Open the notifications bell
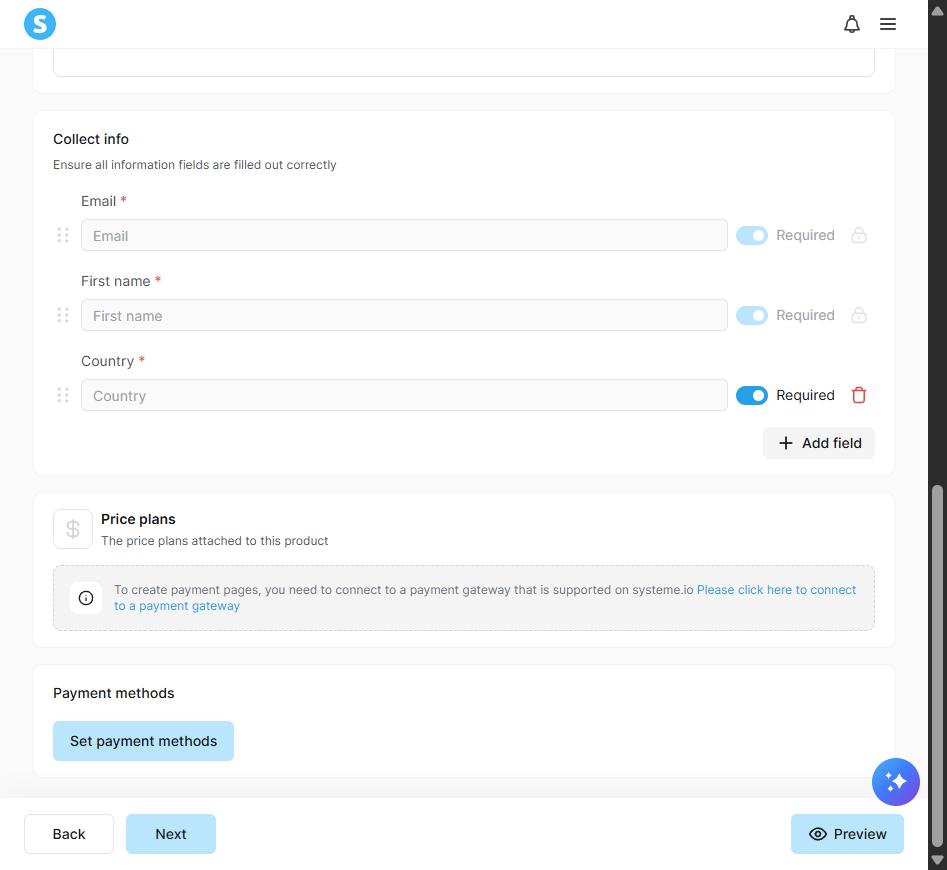The height and width of the screenshot is (870, 947). (852, 24)
